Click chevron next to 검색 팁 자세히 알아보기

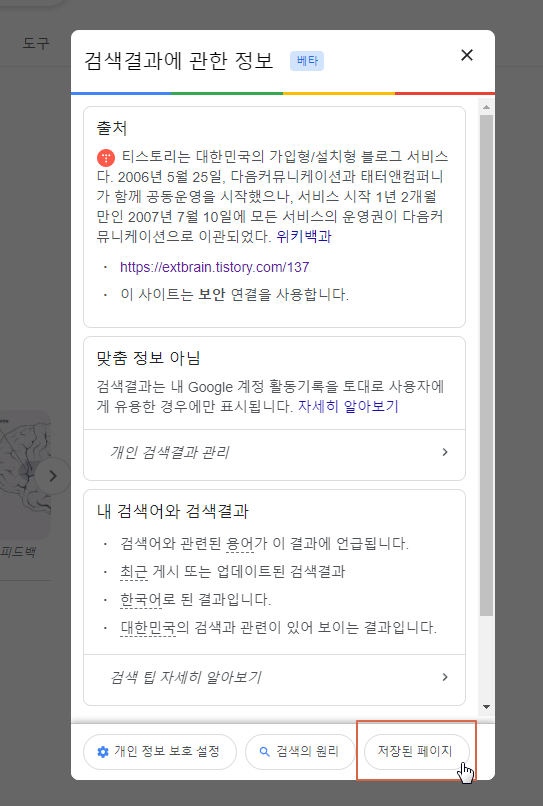(x=445, y=677)
